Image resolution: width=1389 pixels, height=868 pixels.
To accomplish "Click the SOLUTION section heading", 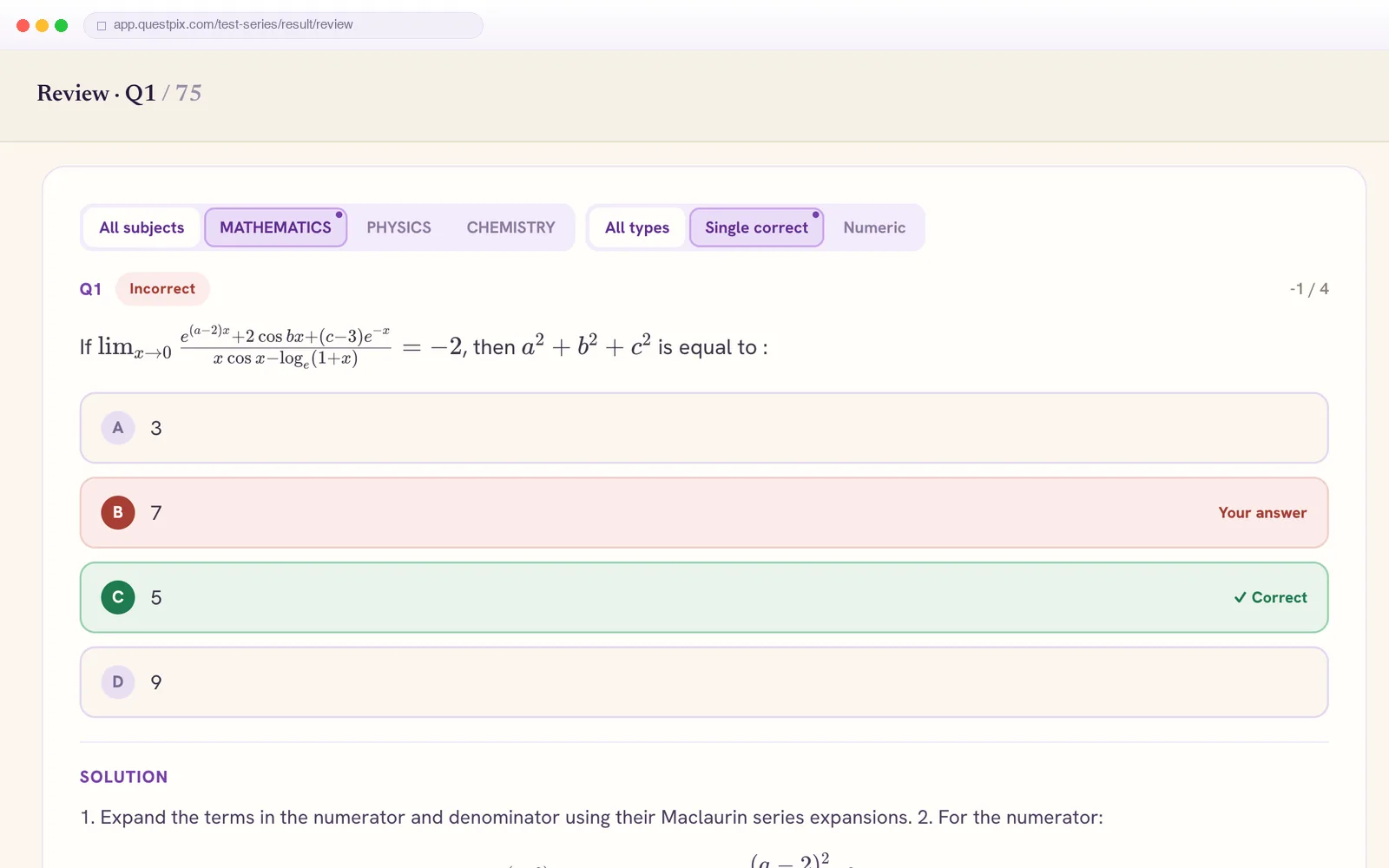I will click(x=123, y=777).
